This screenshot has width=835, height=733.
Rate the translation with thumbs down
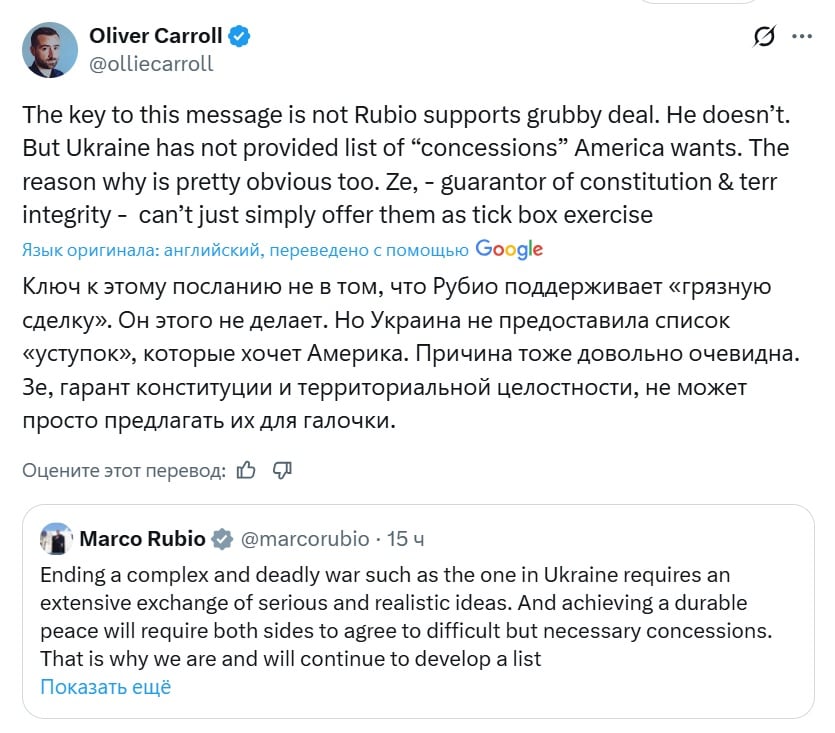click(282, 470)
